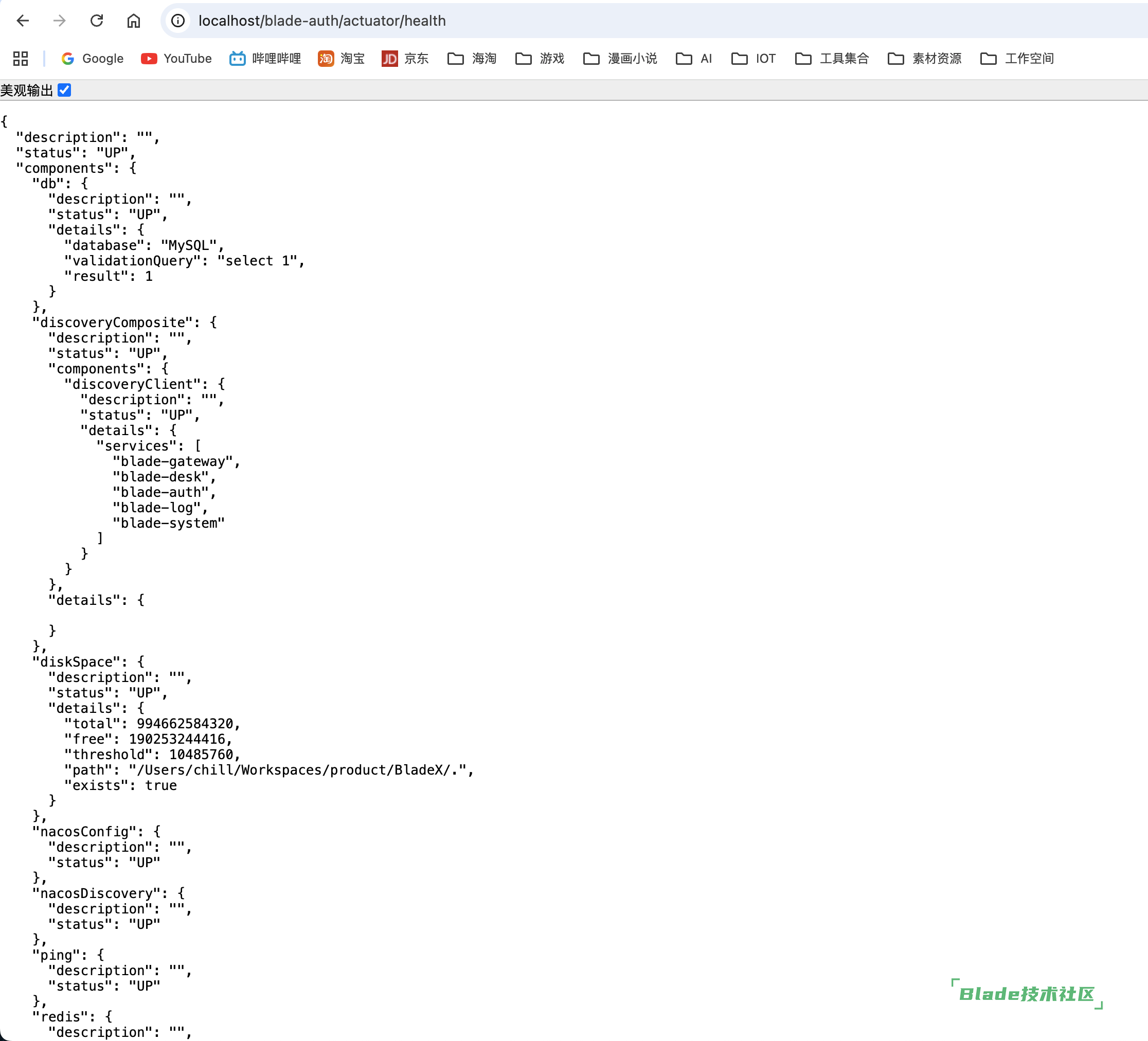Screen dimensions: 1148x1041
Task: Open the browser home page
Action: tap(134, 21)
